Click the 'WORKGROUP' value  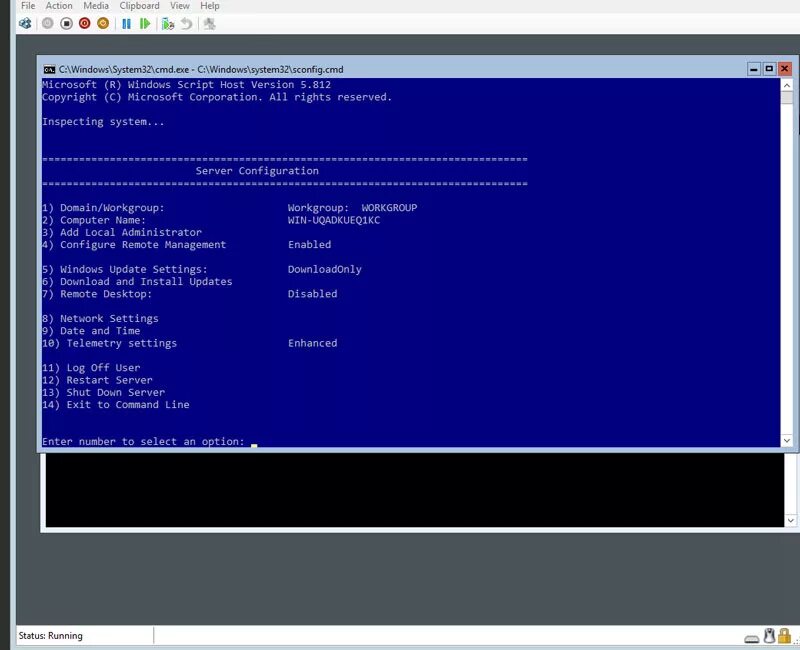point(389,208)
